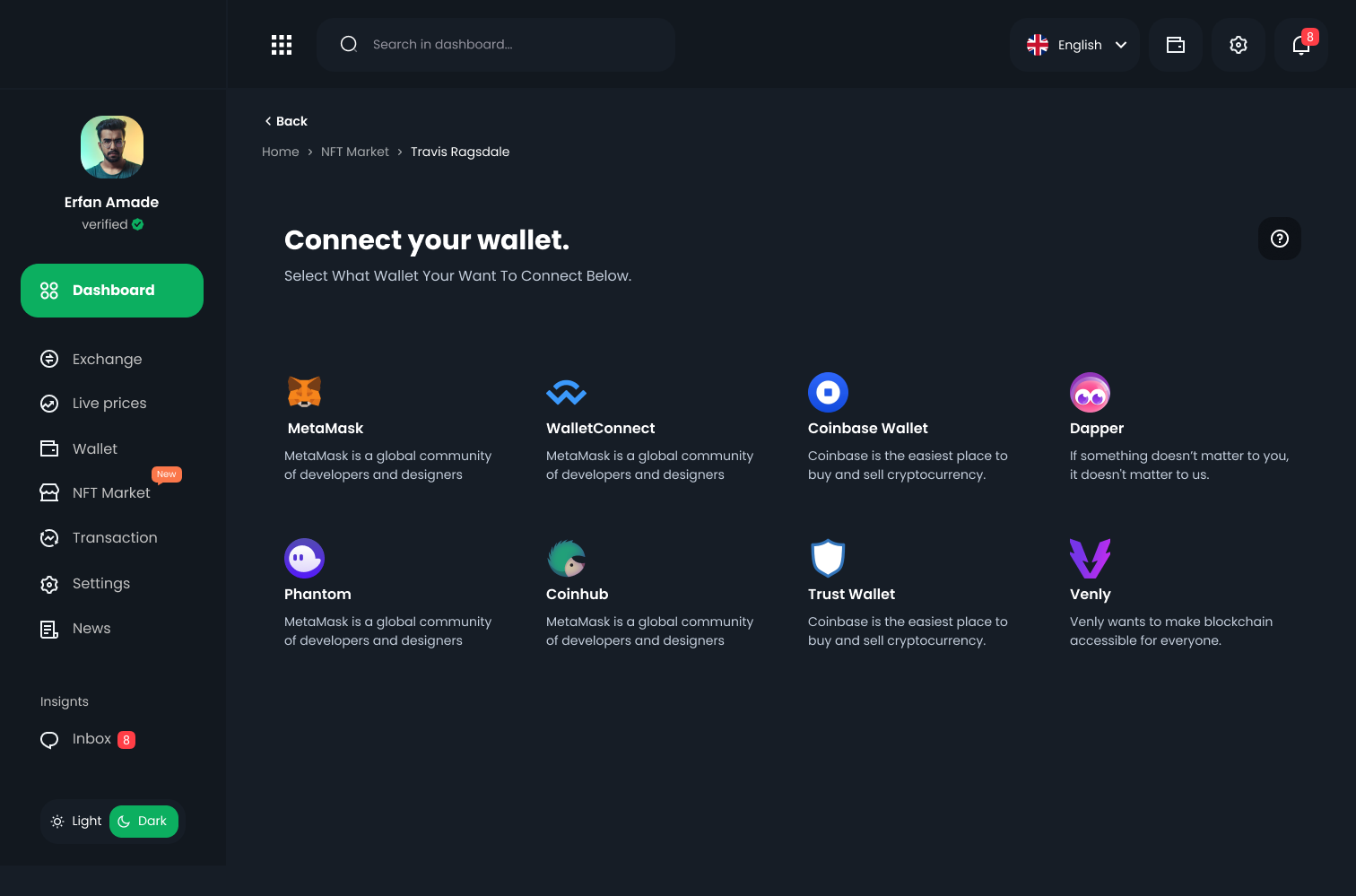
Task: Open the wallet icon in top bar
Action: click(1176, 45)
